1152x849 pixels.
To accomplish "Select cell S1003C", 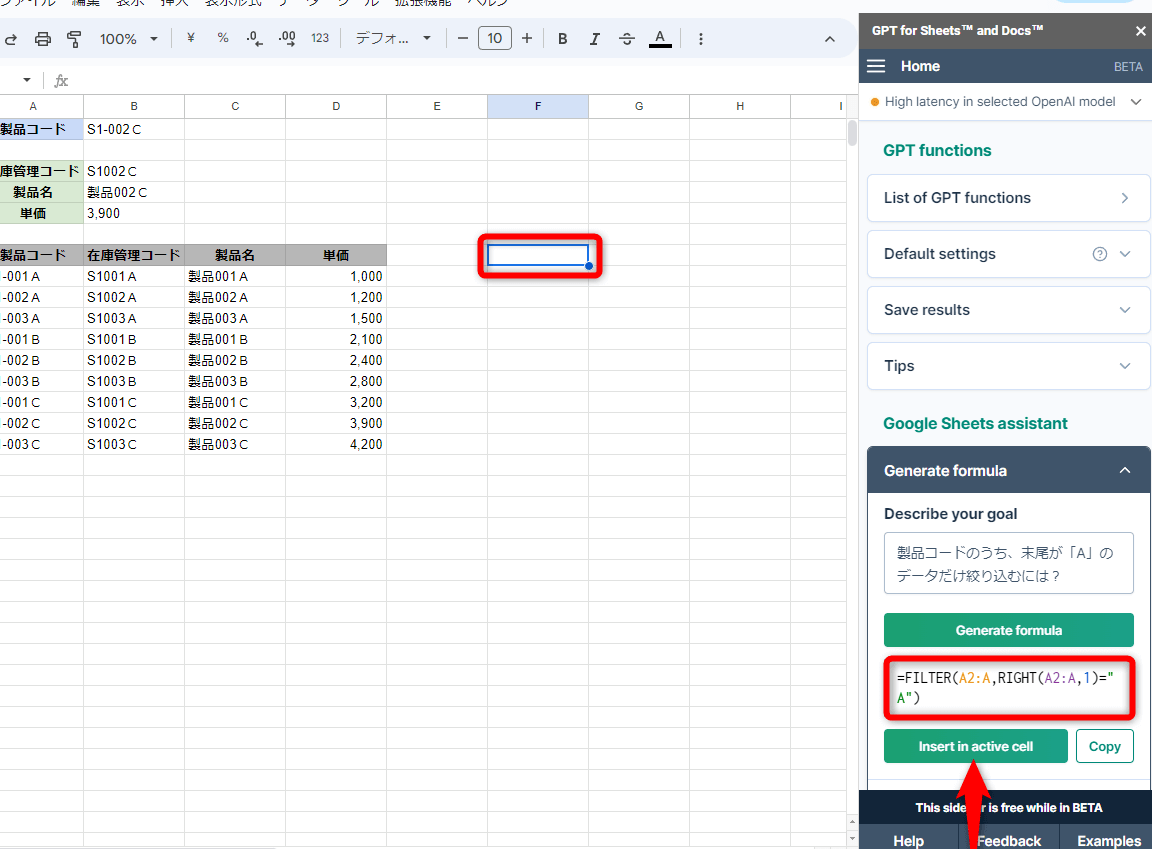I will tap(134, 445).
